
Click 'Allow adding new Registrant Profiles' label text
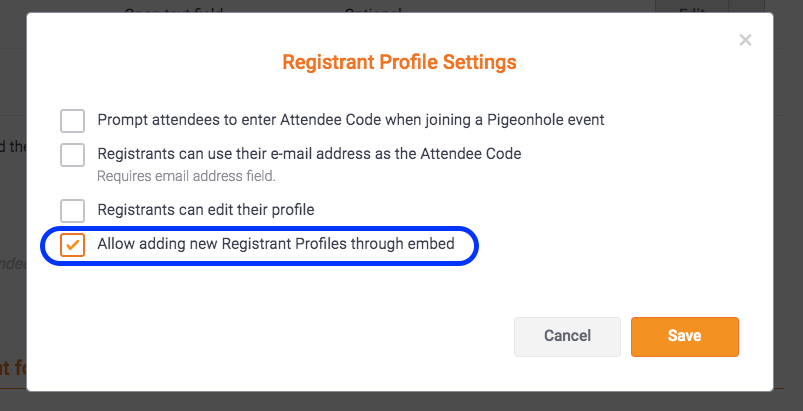pos(276,244)
